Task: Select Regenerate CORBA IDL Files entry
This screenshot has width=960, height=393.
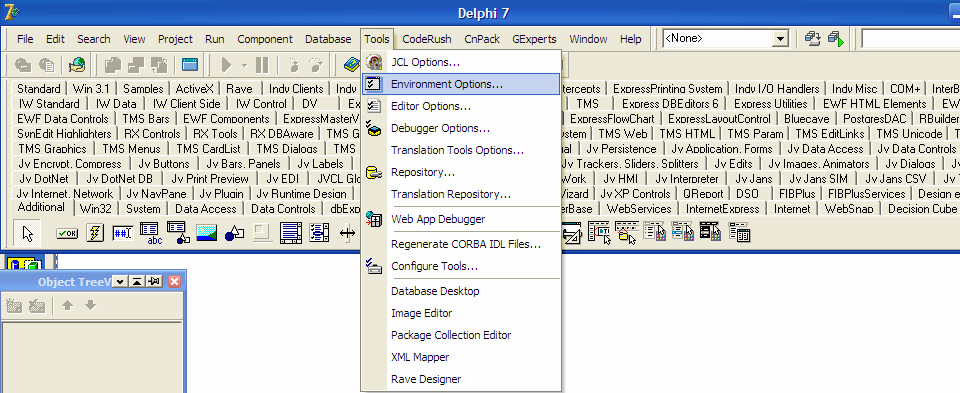Action: click(460, 244)
